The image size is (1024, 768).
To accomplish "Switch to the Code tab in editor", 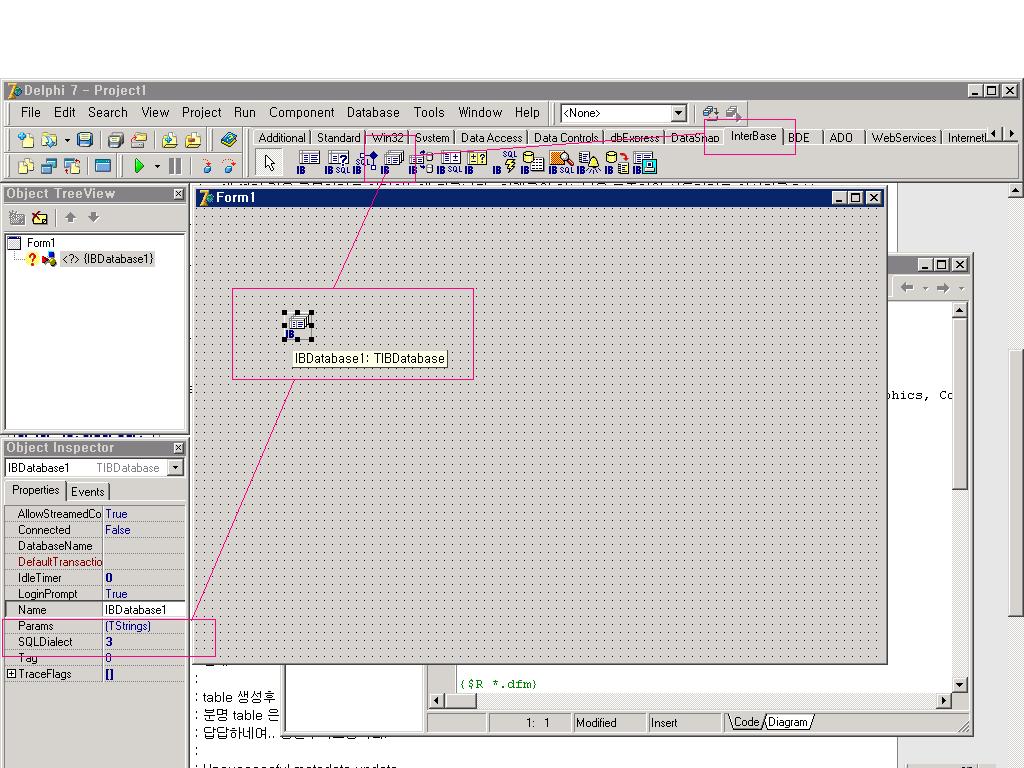I will coord(745,722).
